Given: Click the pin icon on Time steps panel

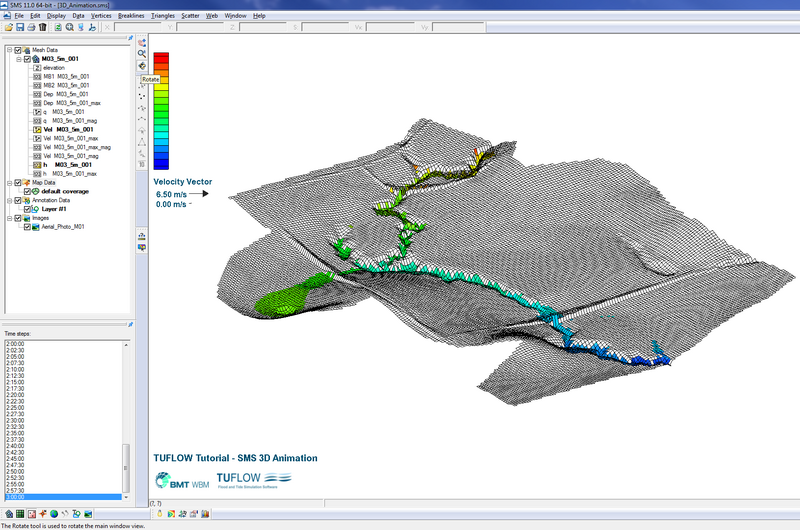Looking at the screenshot, I should pos(130,324).
